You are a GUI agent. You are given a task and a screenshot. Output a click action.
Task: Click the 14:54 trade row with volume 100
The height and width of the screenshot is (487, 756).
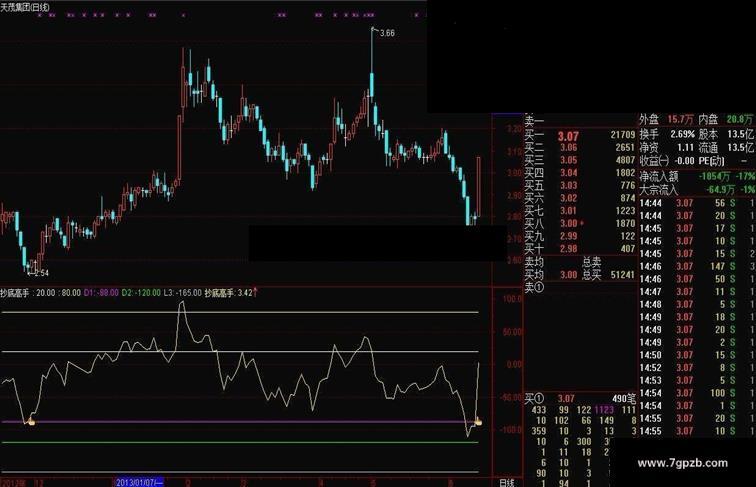pos(697,393)
